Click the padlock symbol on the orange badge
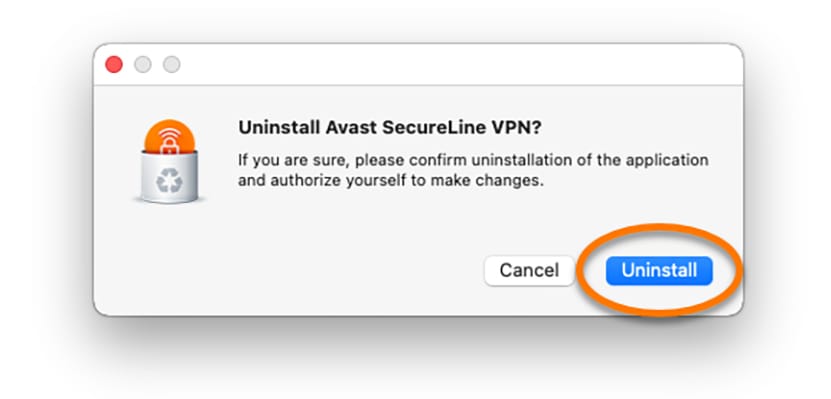This screenshot has height=399, width=831. point(170,145)
